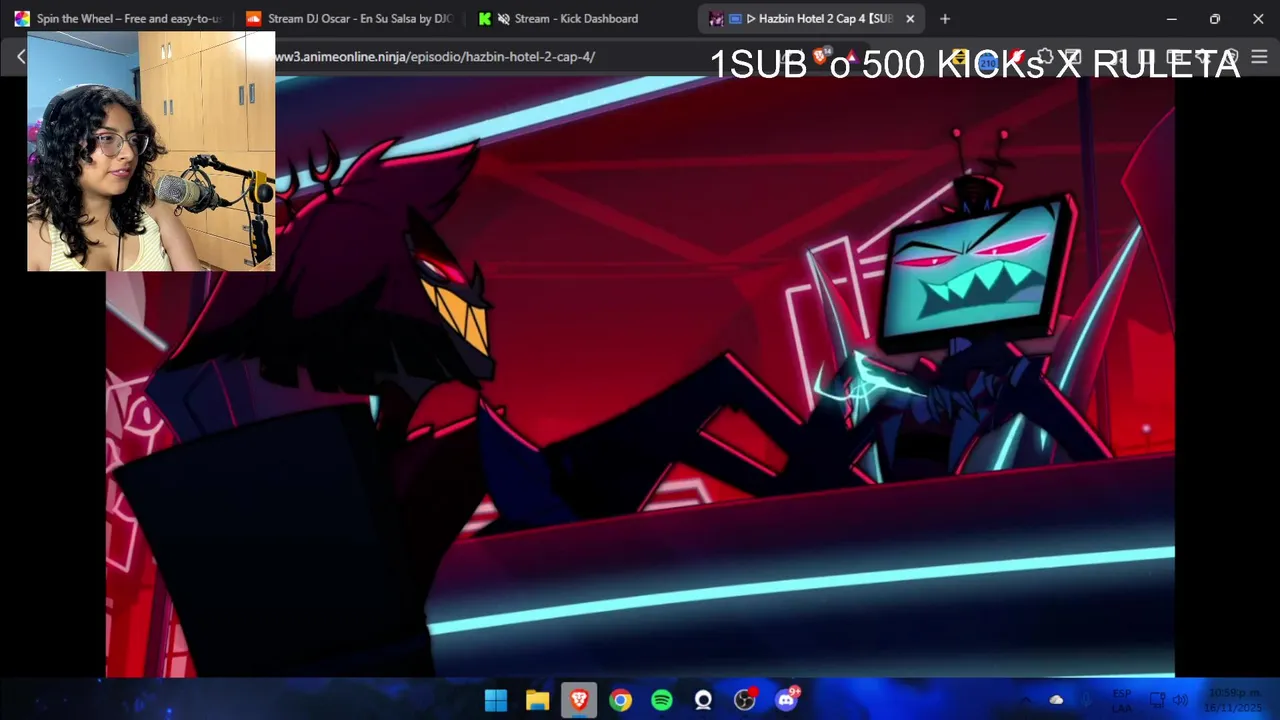Screen dimensions: 1280x720
Task: Click the browser back arrow
Action: click(x=21, y=57)
